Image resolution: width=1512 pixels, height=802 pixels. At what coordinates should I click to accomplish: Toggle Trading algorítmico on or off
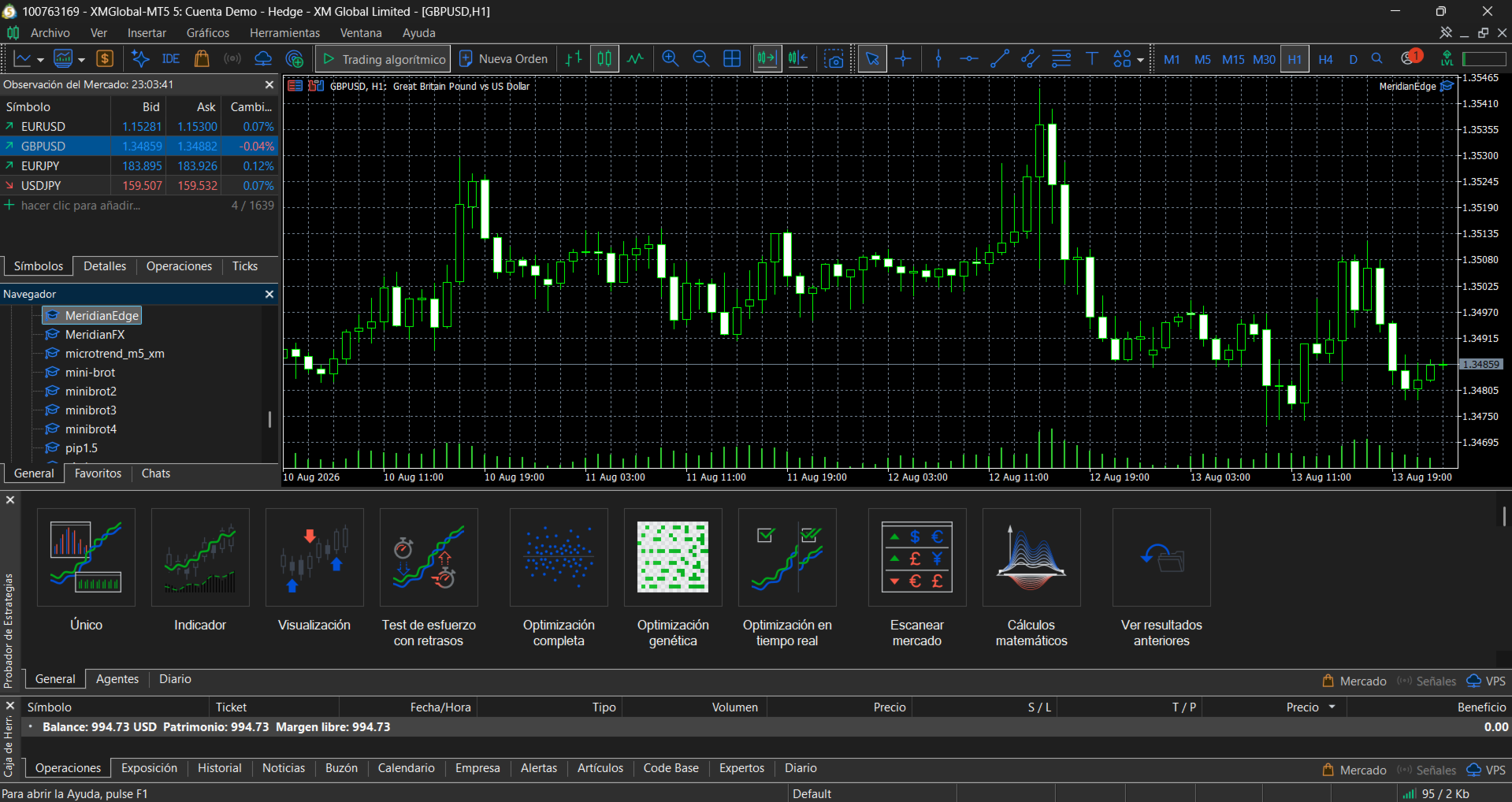[x=384, y=59]
